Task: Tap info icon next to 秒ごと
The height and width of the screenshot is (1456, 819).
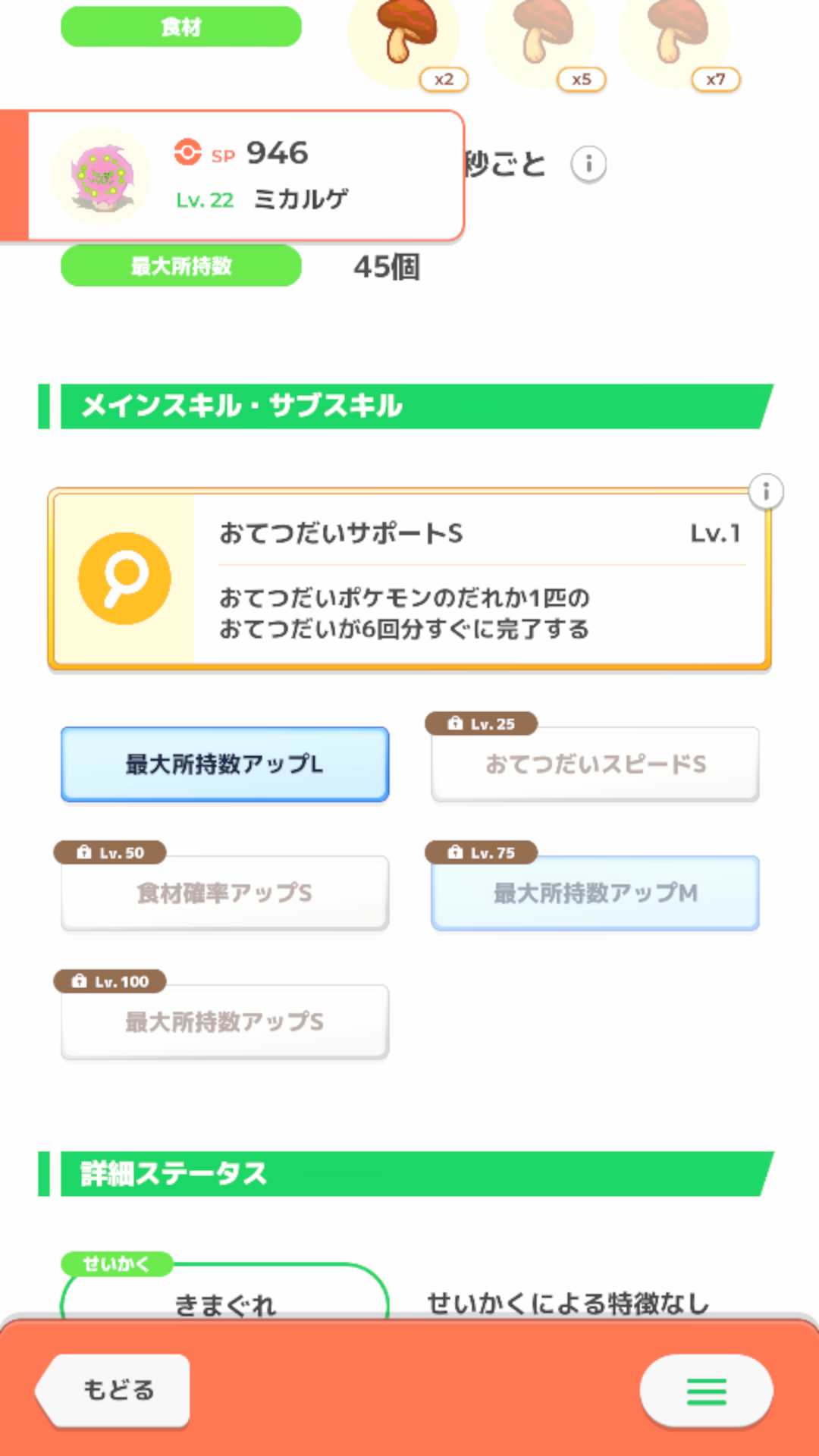Action: 588,164
